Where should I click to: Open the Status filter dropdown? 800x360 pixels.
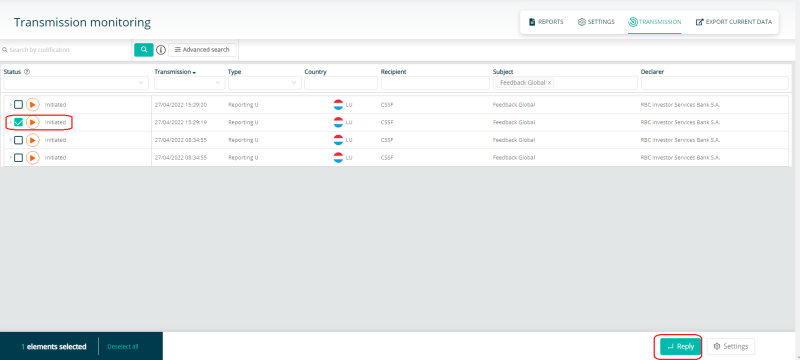tap(76, 83)
